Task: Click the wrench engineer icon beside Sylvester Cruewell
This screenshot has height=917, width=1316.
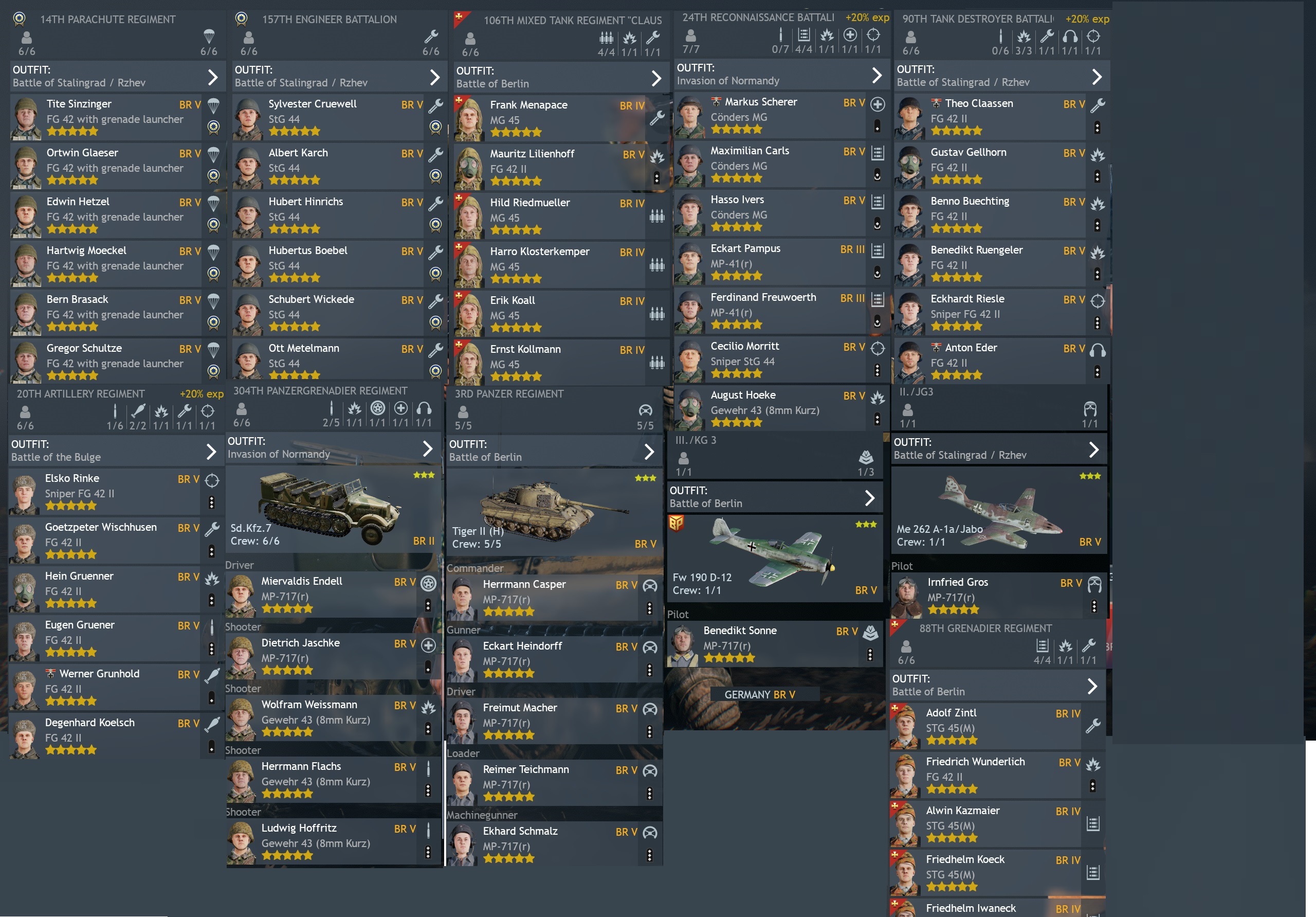Action: (x=435, y=105)
